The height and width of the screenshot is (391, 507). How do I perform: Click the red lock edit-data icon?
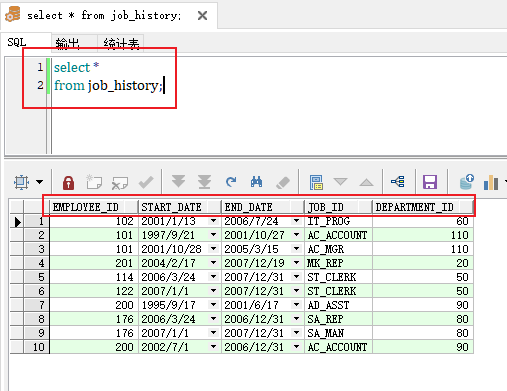(68, 182)
